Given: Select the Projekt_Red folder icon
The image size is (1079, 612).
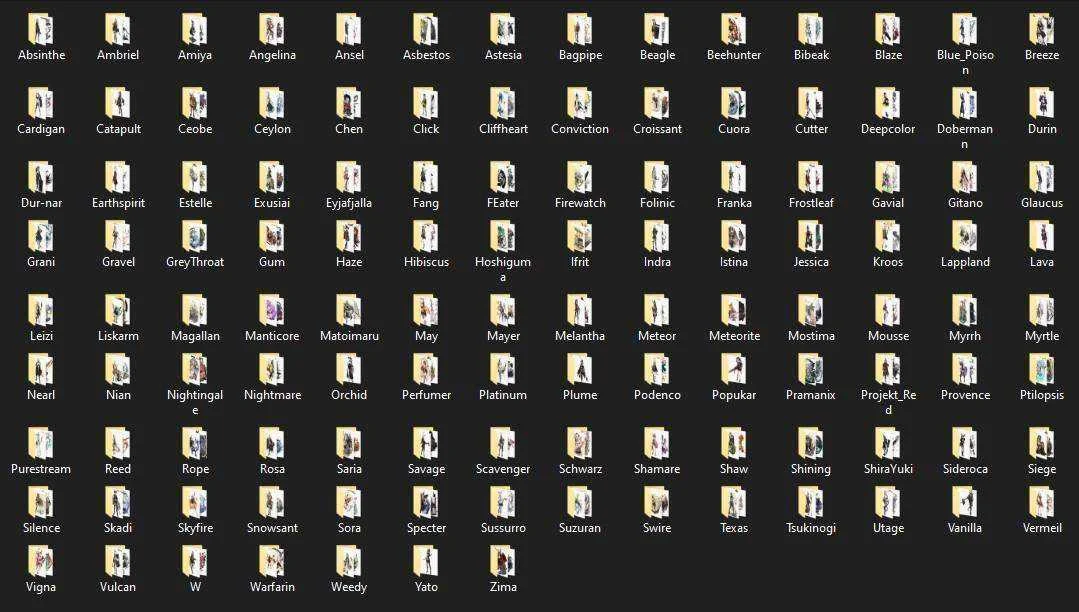Looking at the screenshot, I should click(888, 370).
